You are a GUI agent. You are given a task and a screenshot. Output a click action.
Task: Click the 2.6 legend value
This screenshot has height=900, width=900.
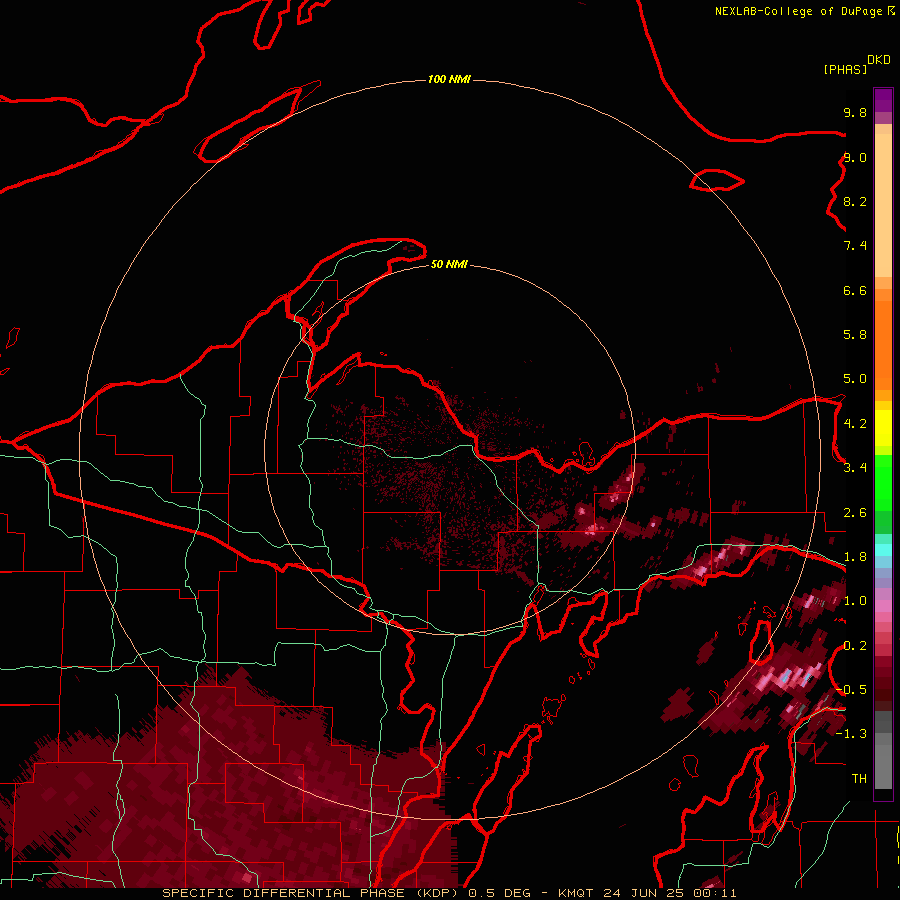[855, 513]
